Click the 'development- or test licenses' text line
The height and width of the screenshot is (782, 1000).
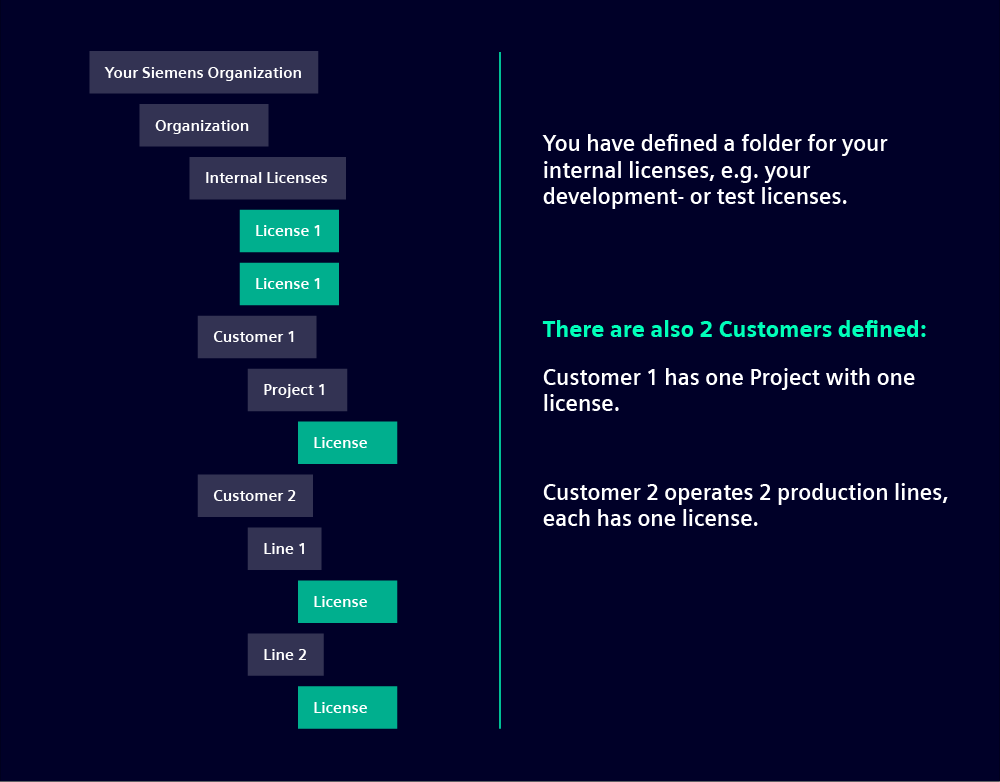[695, 196]
